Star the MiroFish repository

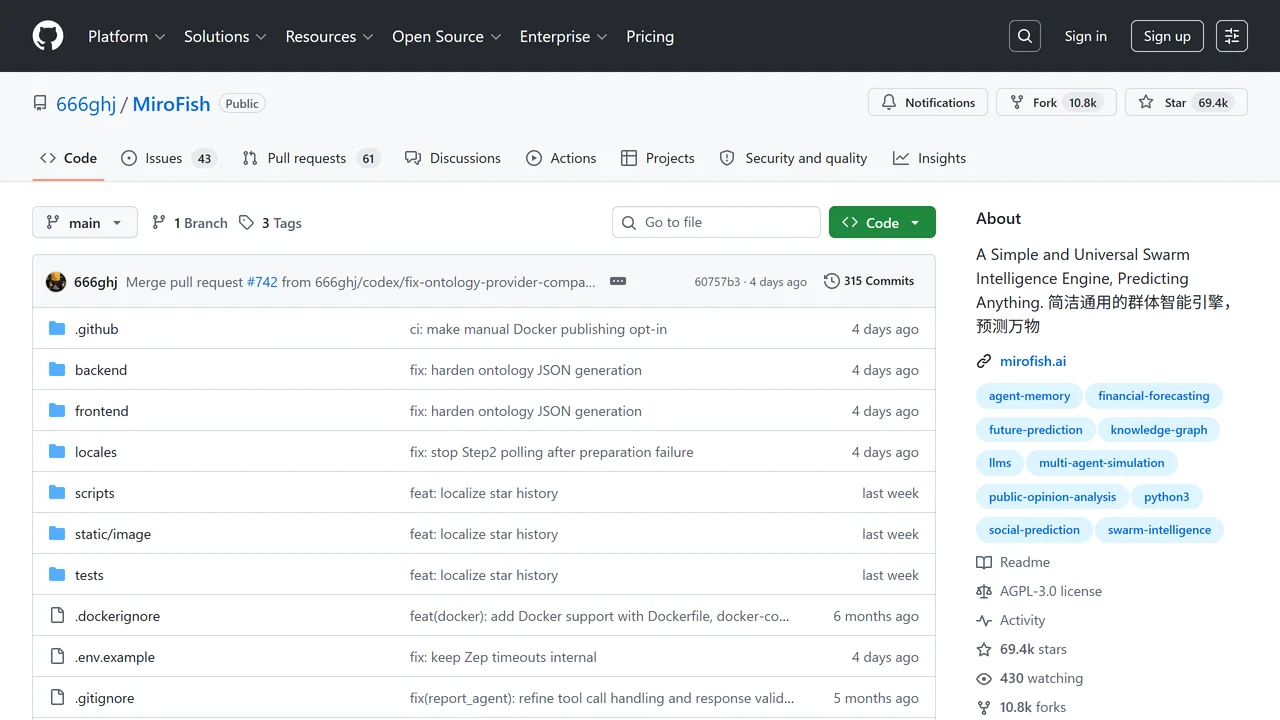click(x=1186, y=102)
